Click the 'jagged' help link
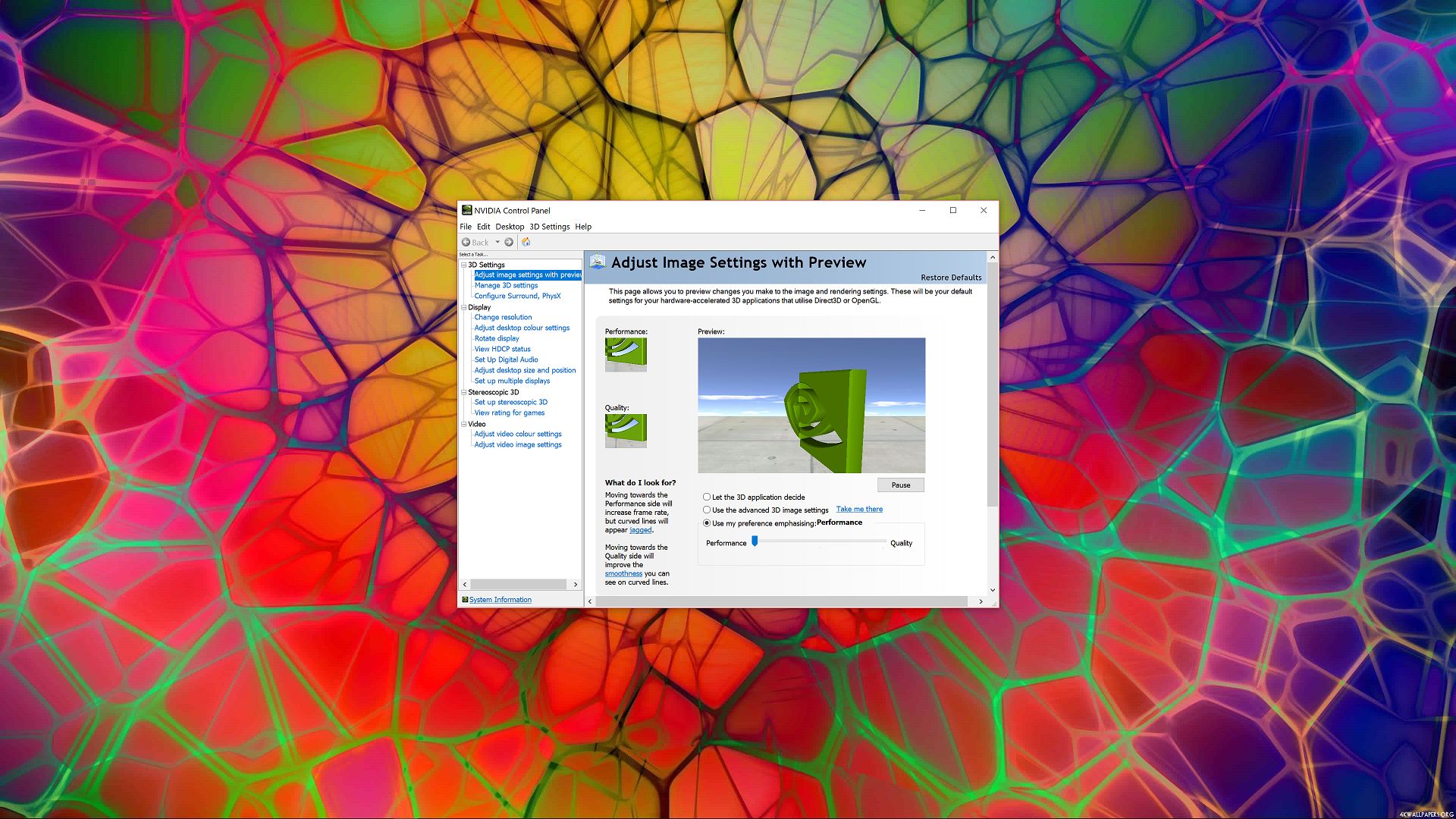The height and width of the screenshot is (819, 1456). pos(640,530)
